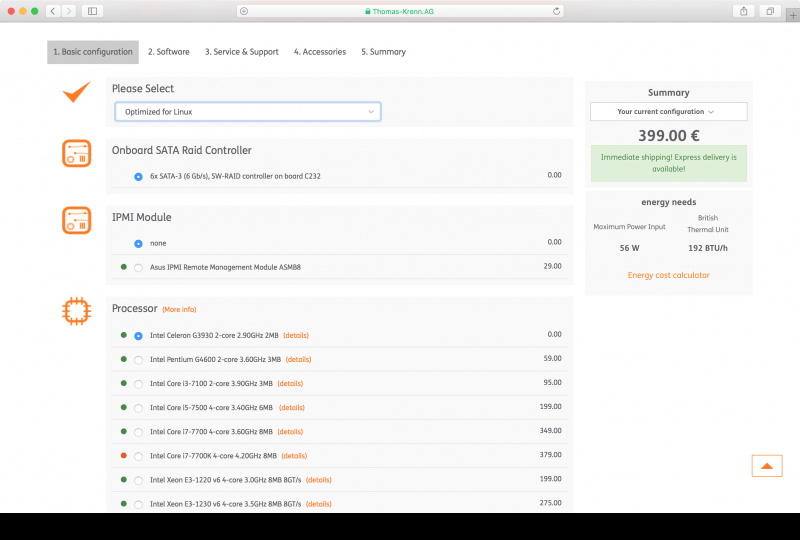This screenshot has height=540, width=800.
Task: Click green availability dot for Core i7-7700
Action: [123, 431]
